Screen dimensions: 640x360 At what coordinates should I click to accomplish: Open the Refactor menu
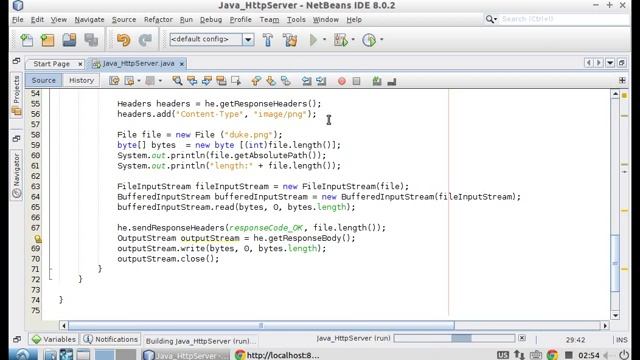click(158, 20)
